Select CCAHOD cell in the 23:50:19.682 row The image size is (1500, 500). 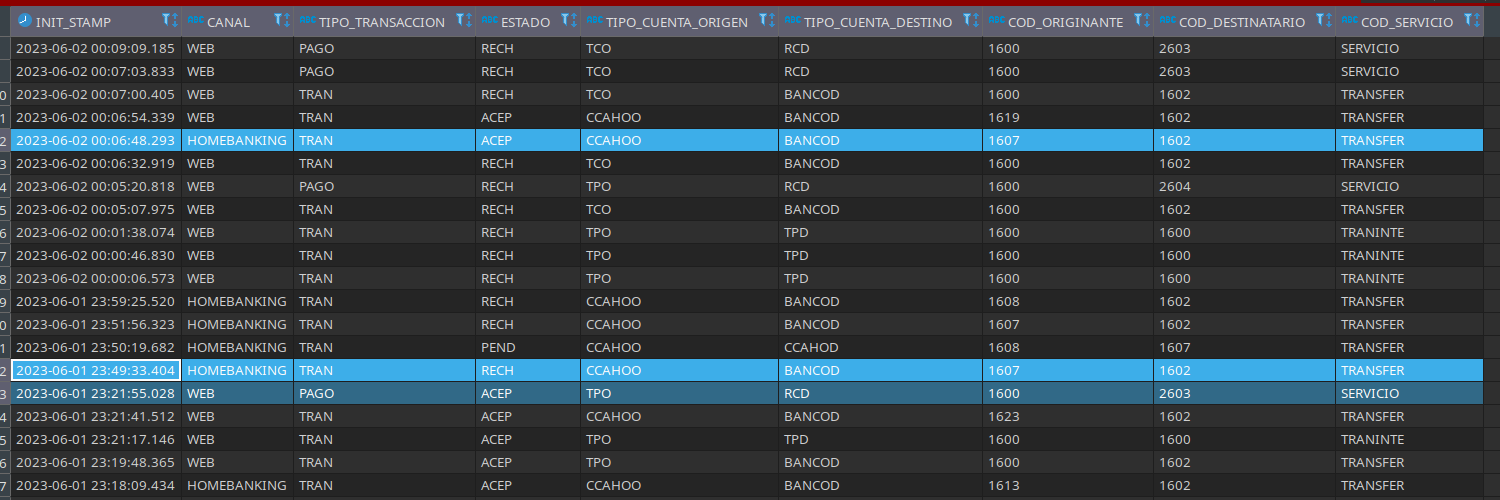[881, 347]
